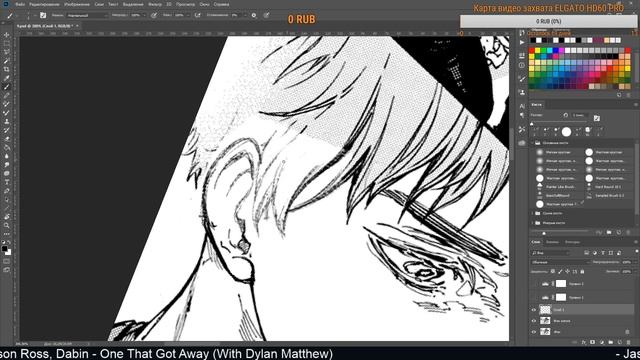Show the top adjustment layer

534,284
